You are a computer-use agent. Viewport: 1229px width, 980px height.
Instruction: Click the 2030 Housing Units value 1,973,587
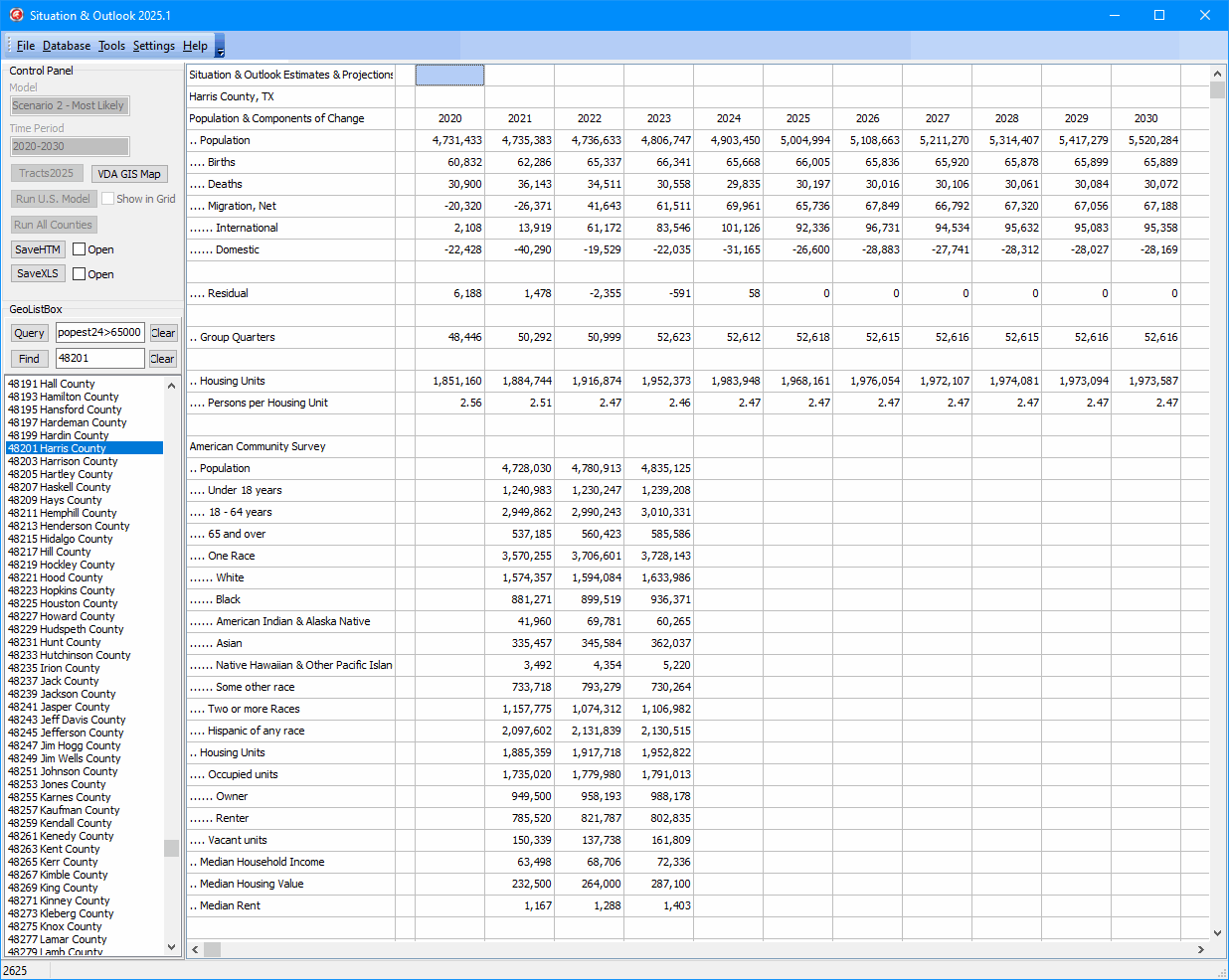tap(1145, 381)
